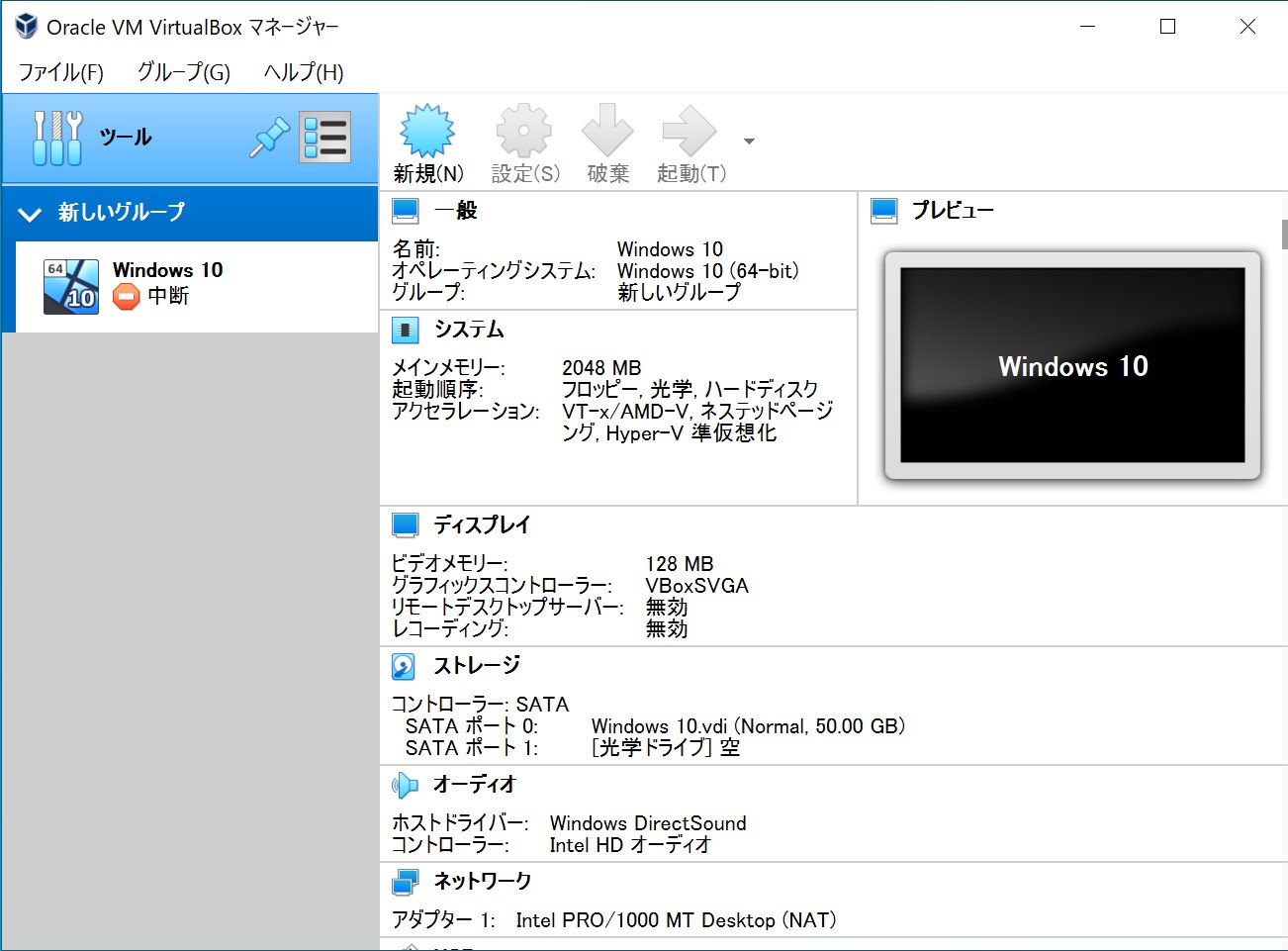
Task: Open the ヘルプ menu
Action: tap(301, 72)
